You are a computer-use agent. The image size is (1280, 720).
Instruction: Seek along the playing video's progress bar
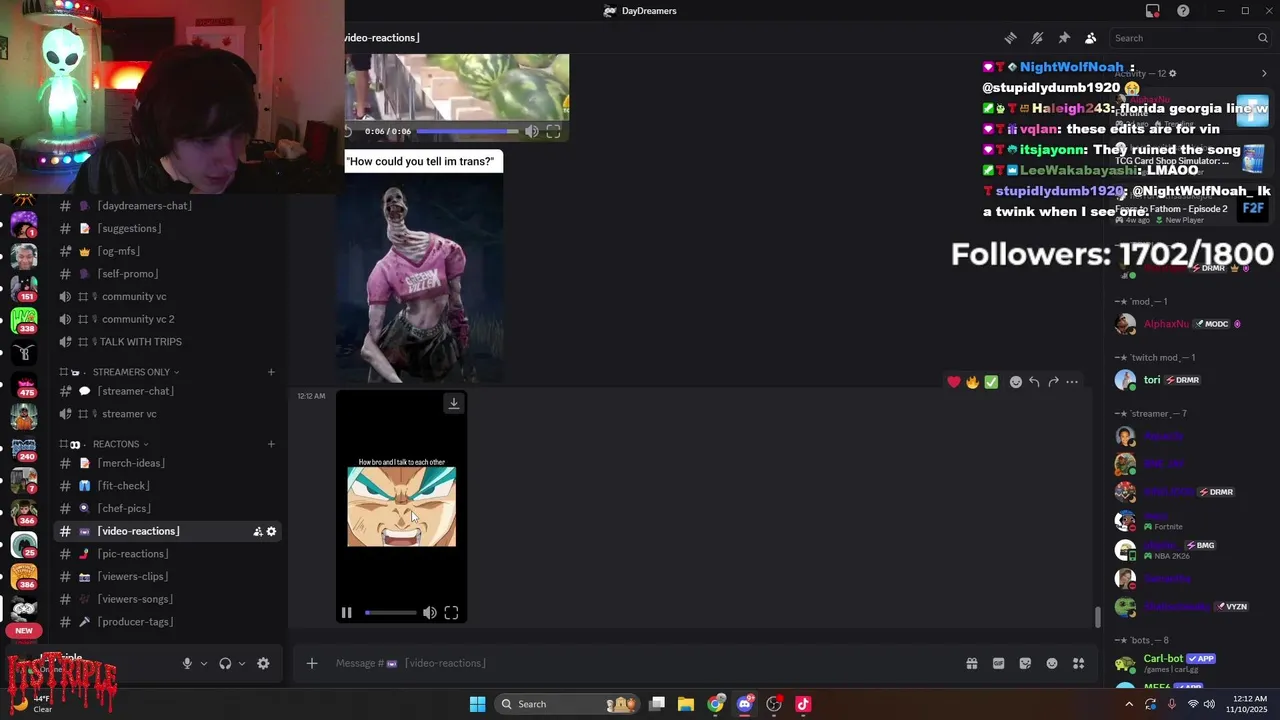391,613
